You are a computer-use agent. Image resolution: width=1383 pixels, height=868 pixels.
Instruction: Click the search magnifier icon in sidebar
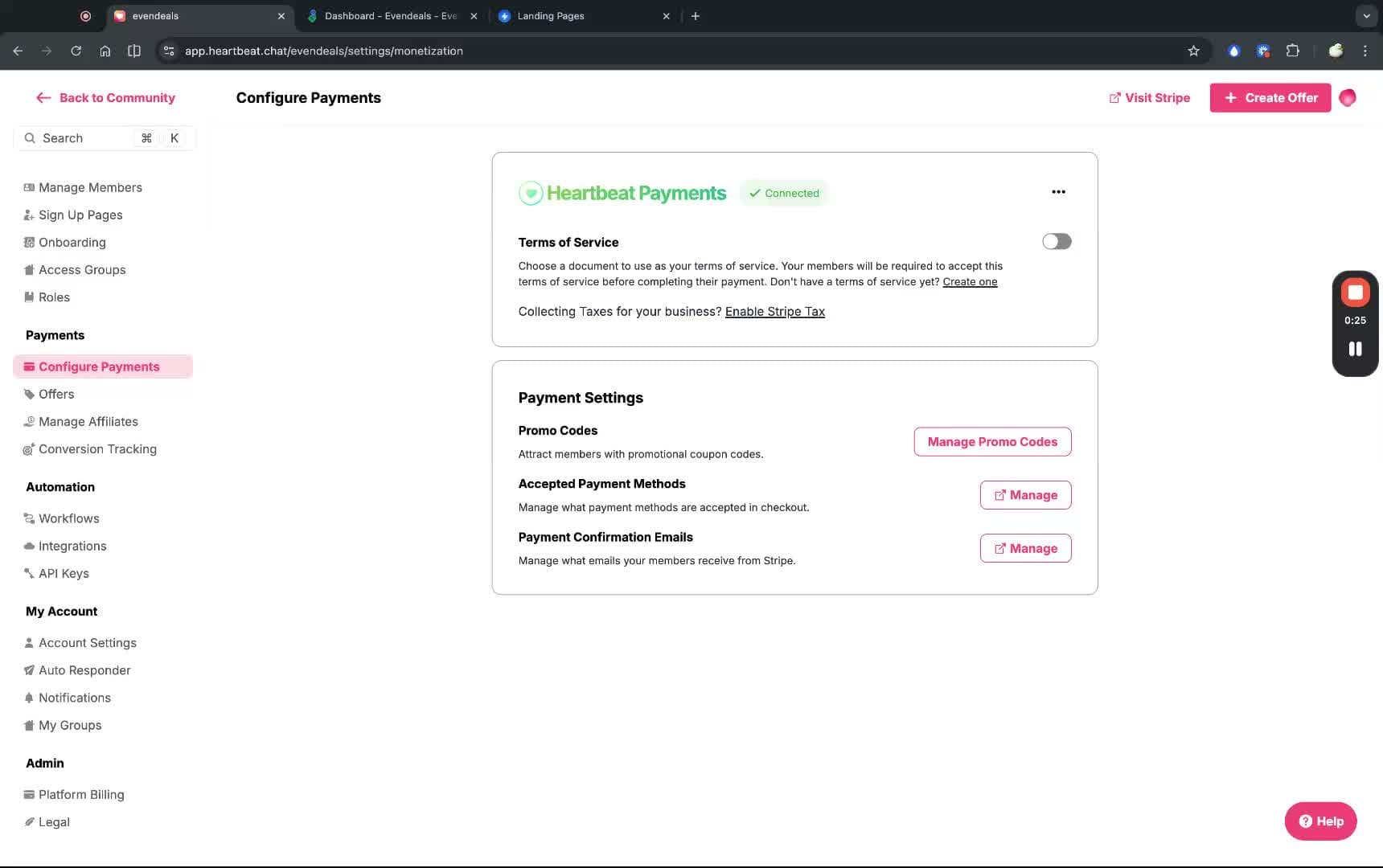[31, 137]
